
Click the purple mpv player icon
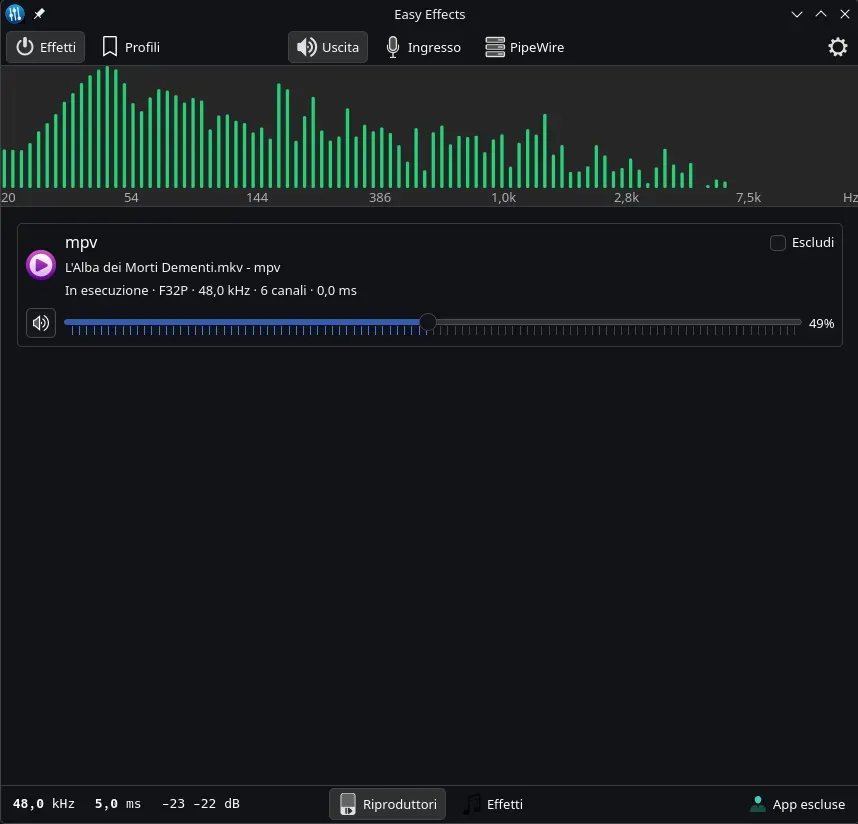coord(41,264)
